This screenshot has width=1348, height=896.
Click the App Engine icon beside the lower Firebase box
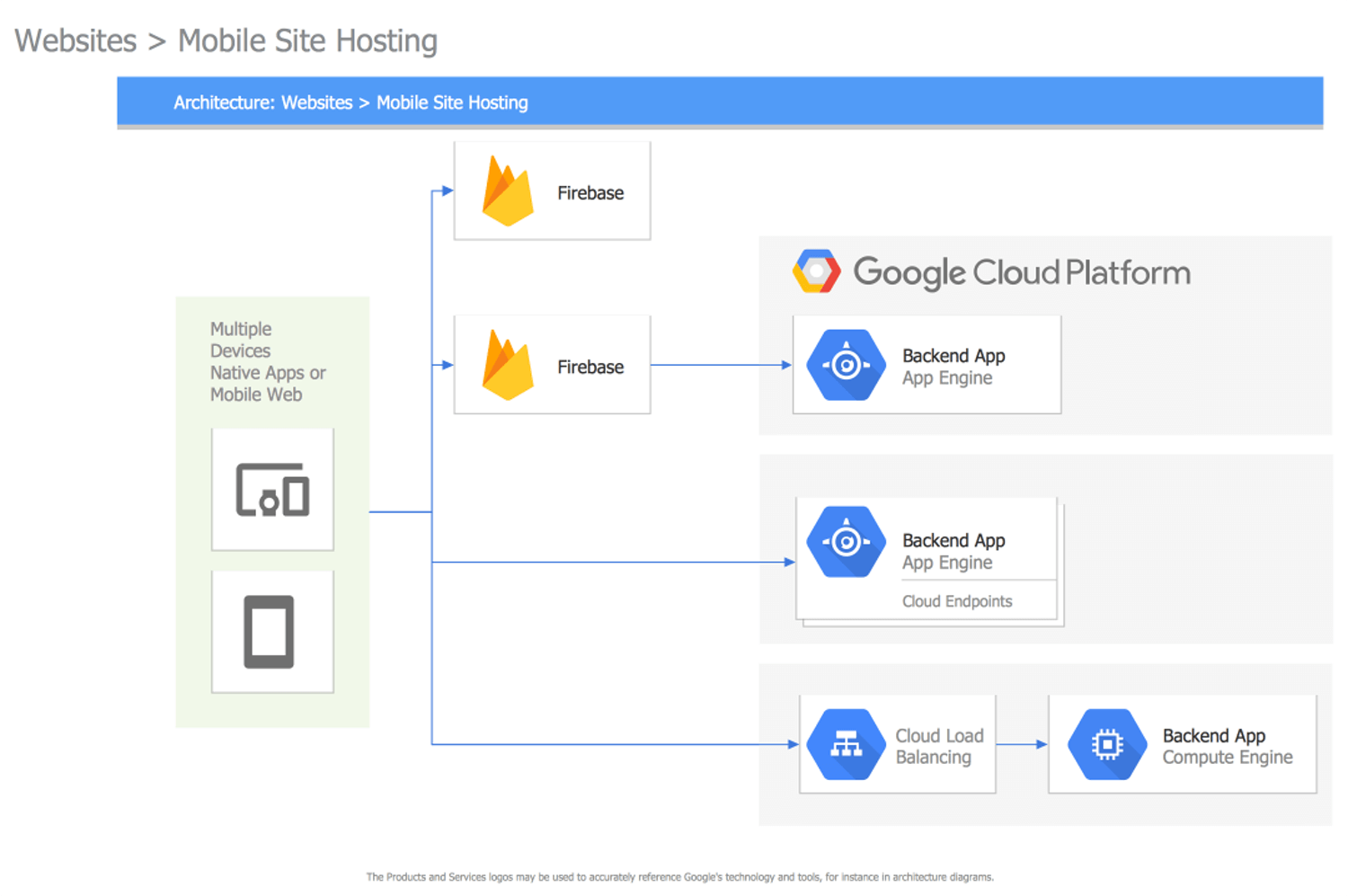846,365
